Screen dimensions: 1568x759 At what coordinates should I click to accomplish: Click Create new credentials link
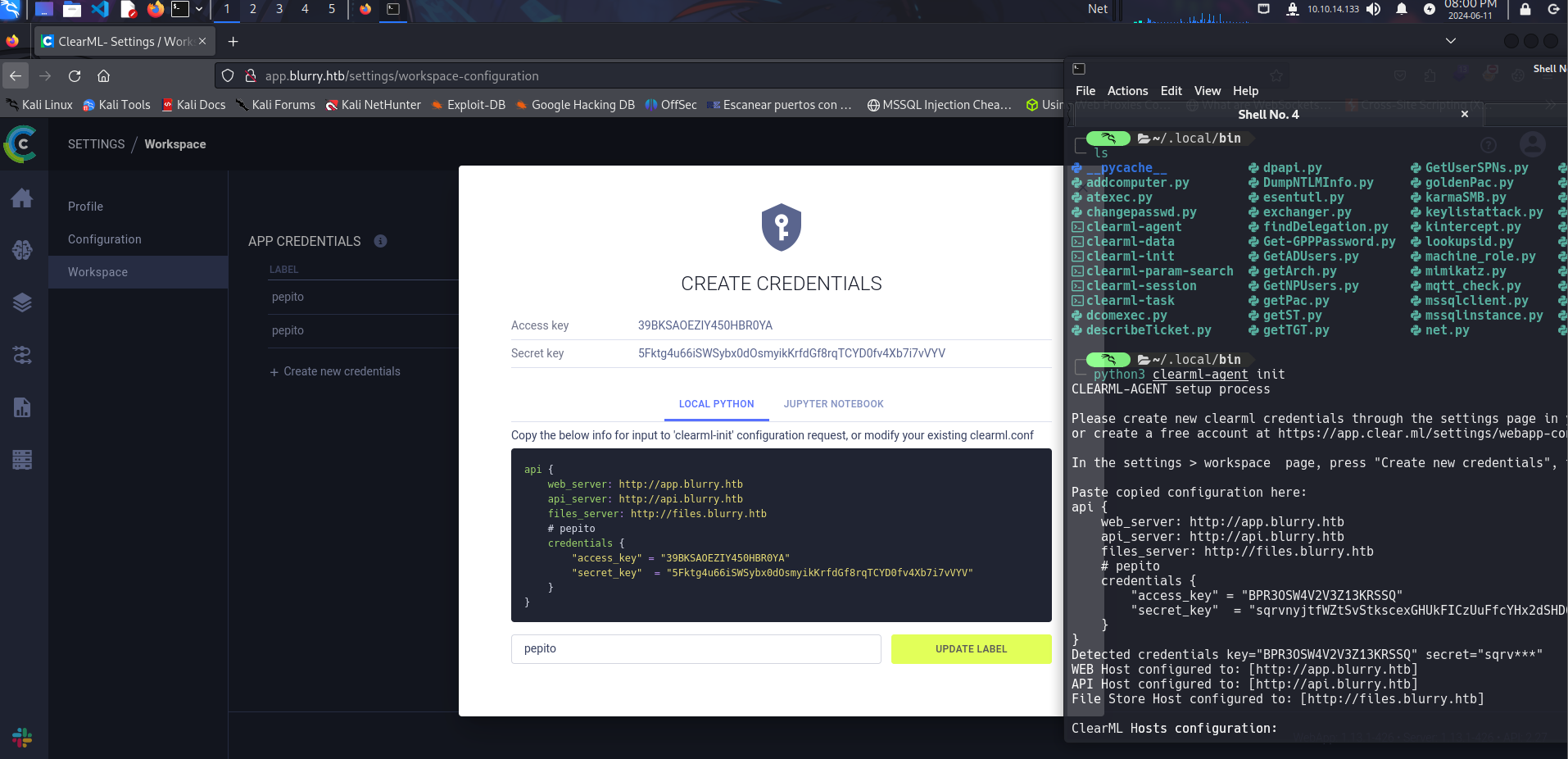click(335, 371)
